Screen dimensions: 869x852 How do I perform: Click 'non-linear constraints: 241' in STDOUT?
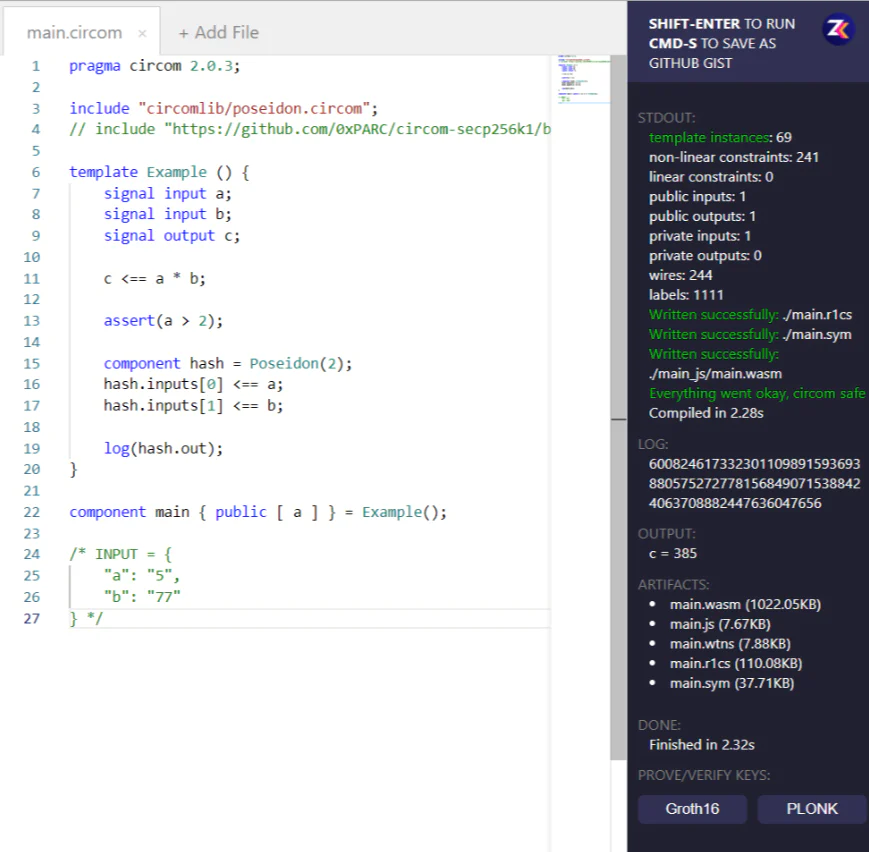click(x=734, y=157)
